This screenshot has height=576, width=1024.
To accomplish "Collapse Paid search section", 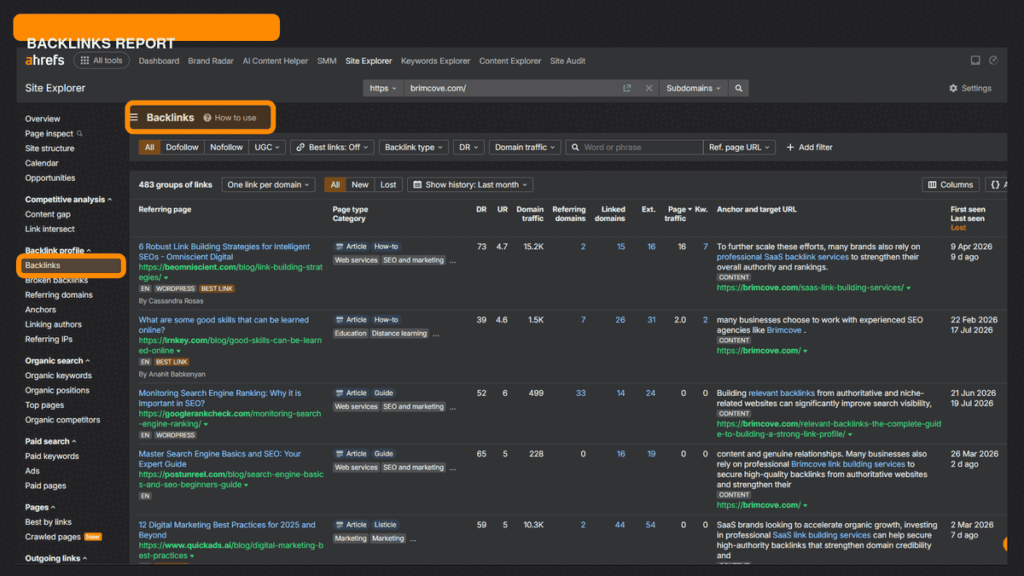I will 50,441.
